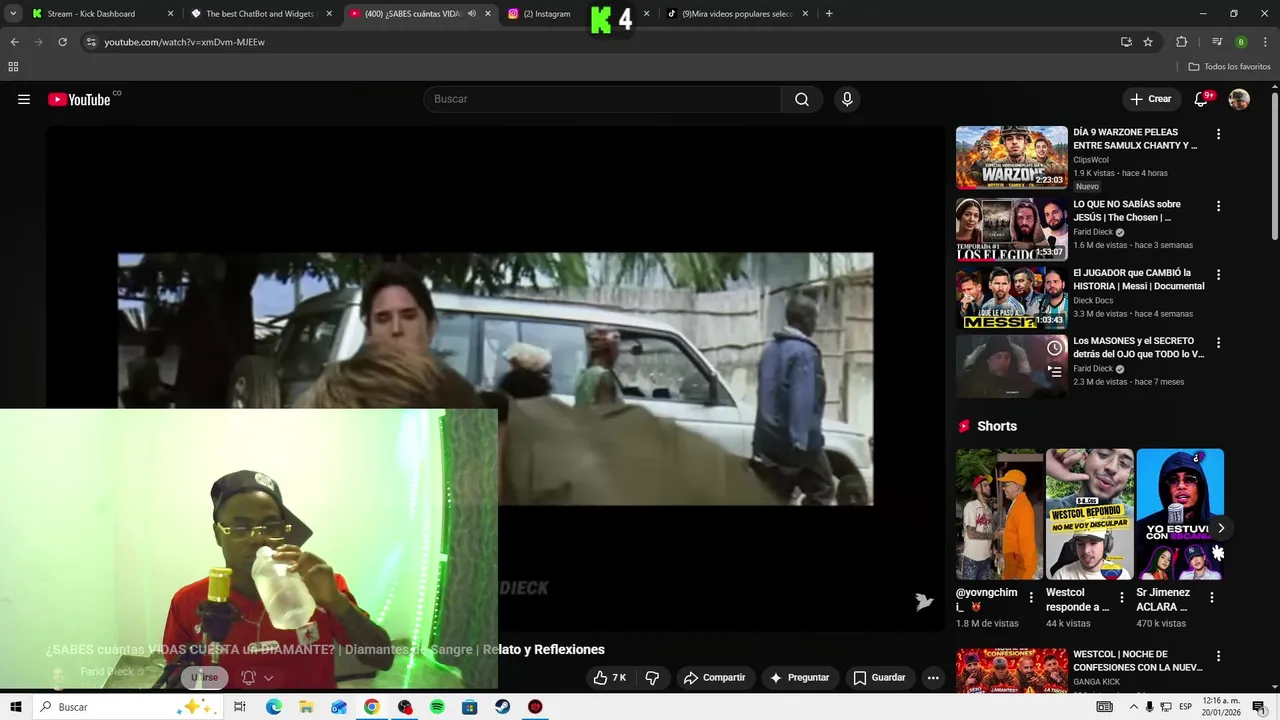Screen dimensions: 1280x720
Task: Open the Chrome tab search dropdown
Action: tap(13, 14)
